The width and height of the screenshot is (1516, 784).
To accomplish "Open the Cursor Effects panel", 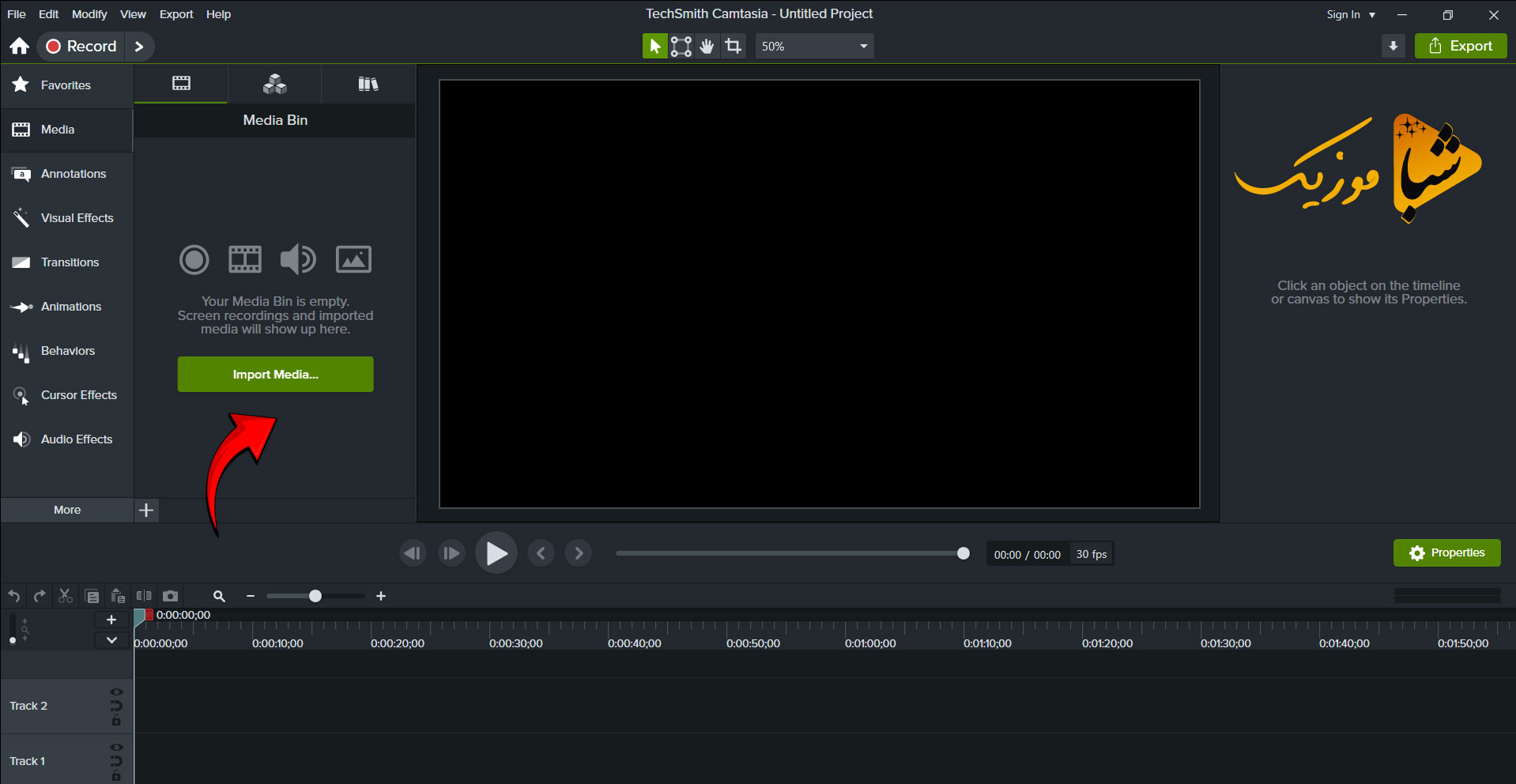I will pyautogui.click(x=66, y=395).
